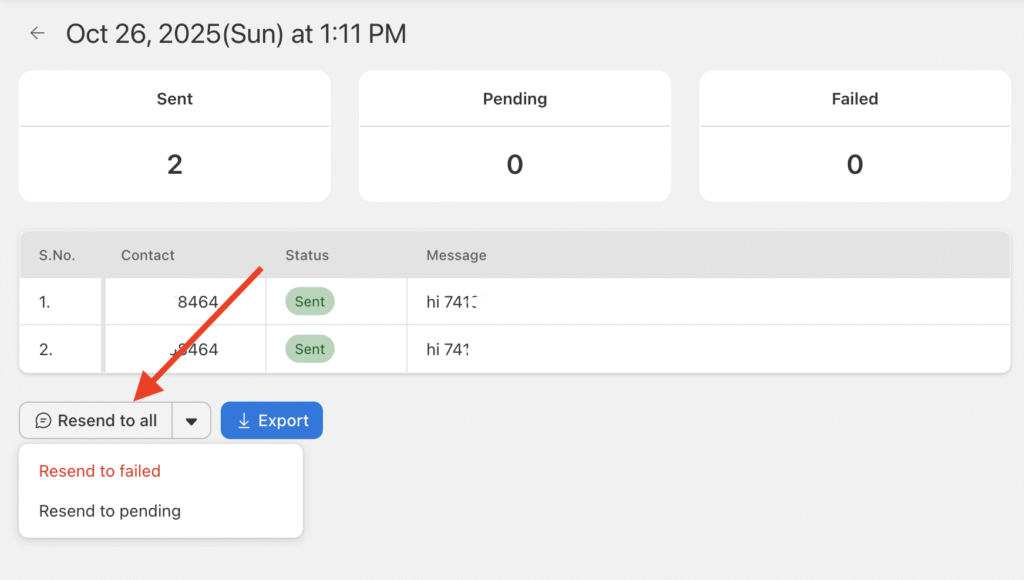Go back using the left arrow icon
Screen dimensions: 1024x580
pos(37,33)
